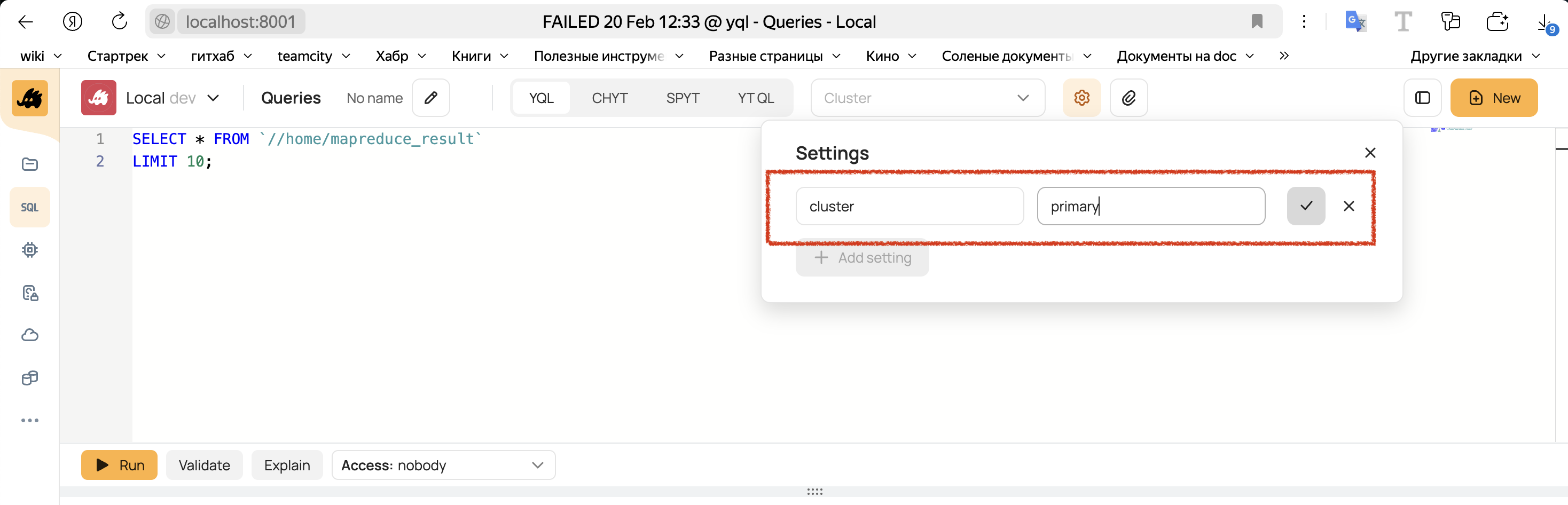
Task: Switch to the CHYT query tab
Action: coord(609,97)
